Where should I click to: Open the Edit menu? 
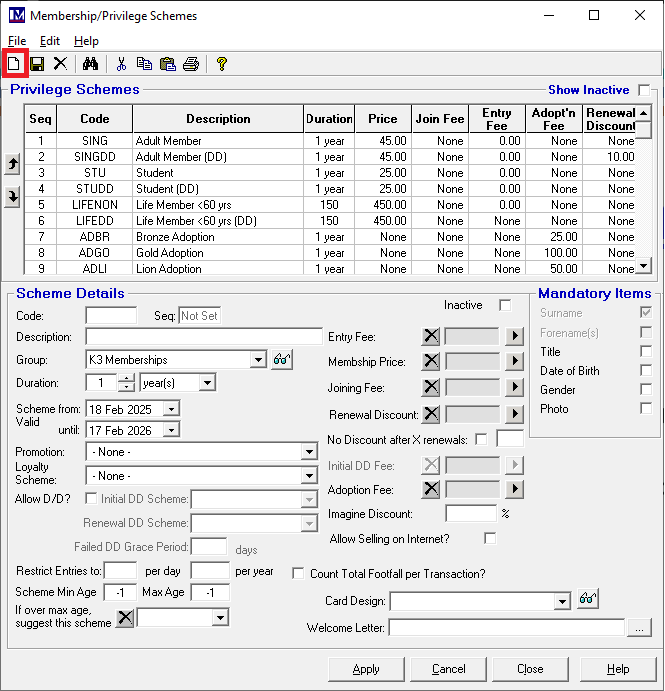pos(50,41)
